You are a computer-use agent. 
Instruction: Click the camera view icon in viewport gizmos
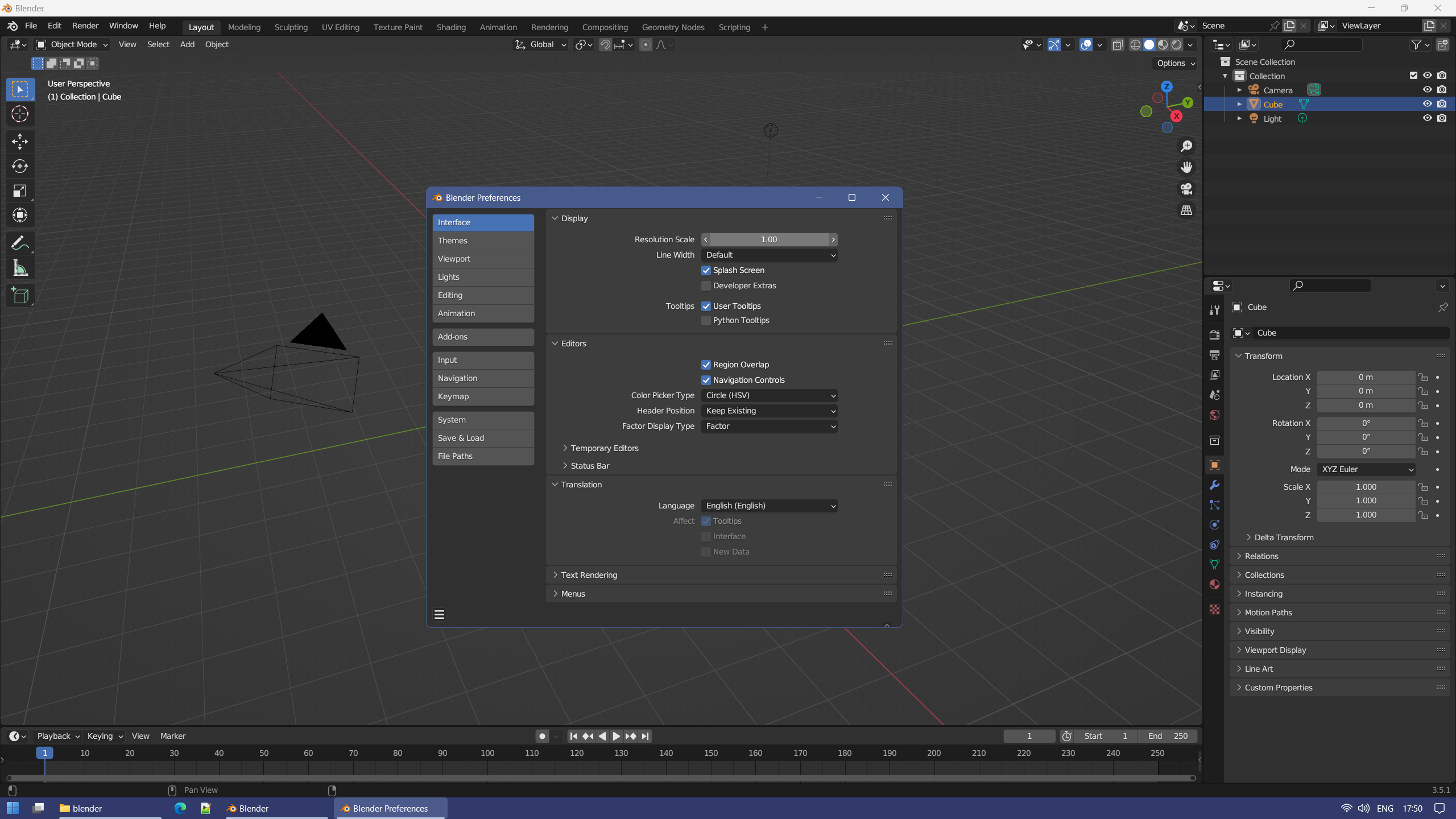pyautogui.click(x=1186, y=189)
